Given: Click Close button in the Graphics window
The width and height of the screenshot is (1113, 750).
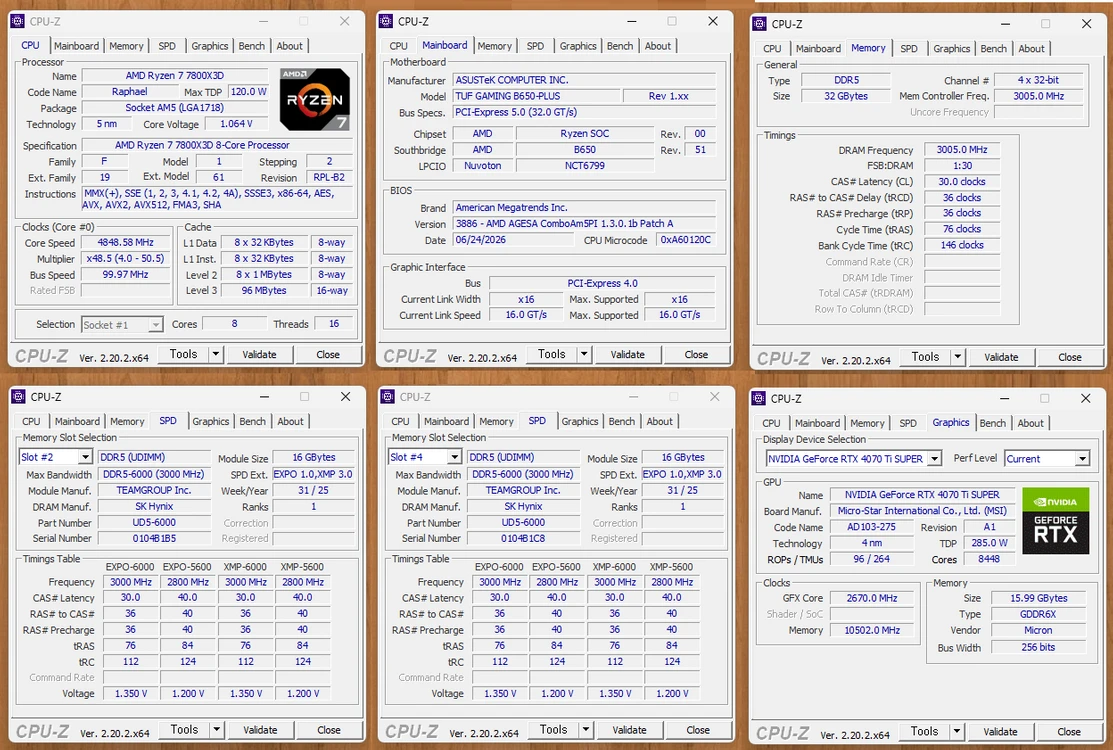Looking at the screenshot, I should (x=1069, y=732).
